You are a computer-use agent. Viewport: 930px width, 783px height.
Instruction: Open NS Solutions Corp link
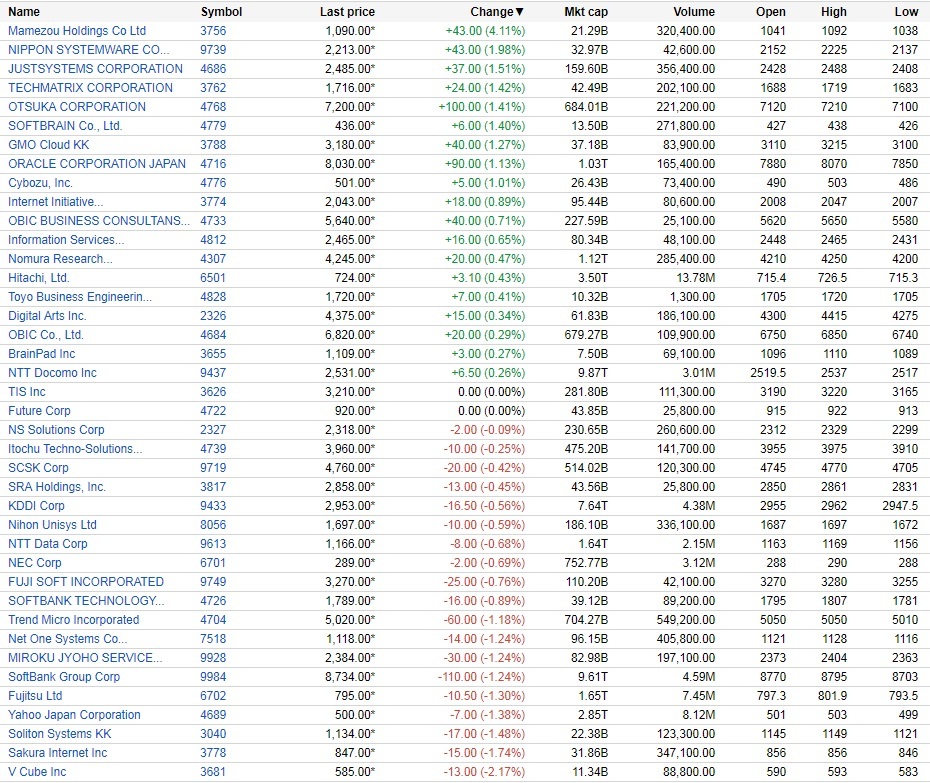(56, 429)
